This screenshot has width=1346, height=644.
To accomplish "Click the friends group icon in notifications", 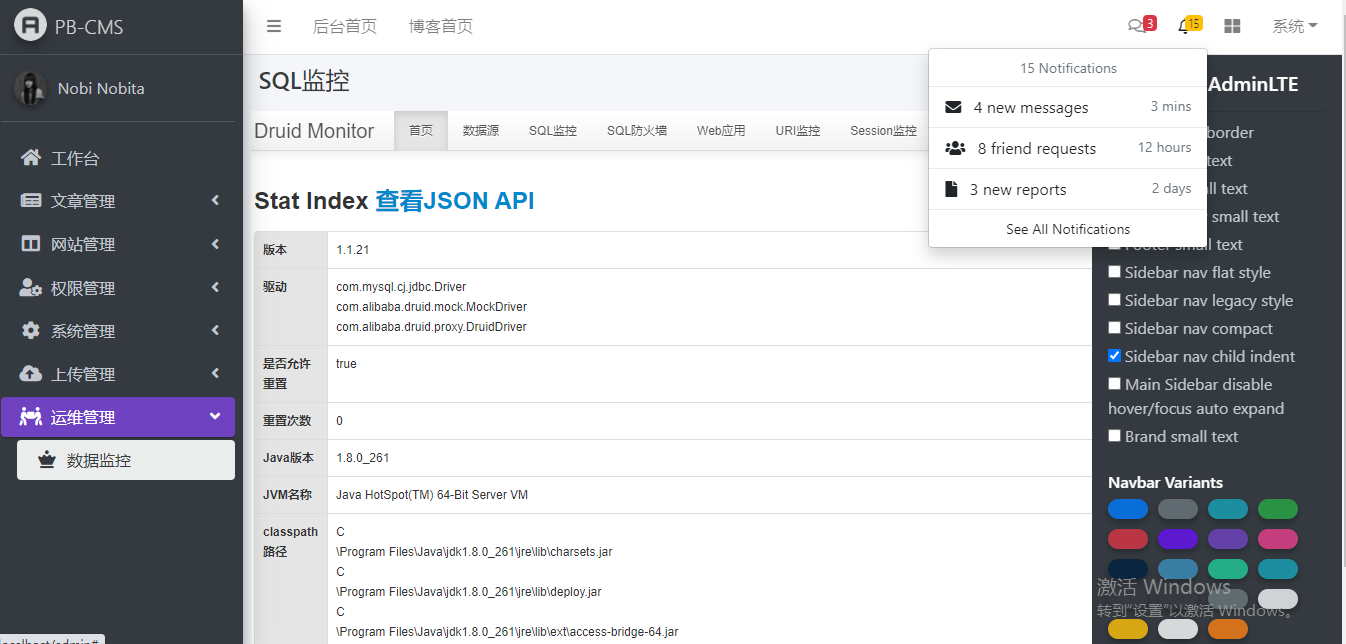I will [x=955, y=148].
